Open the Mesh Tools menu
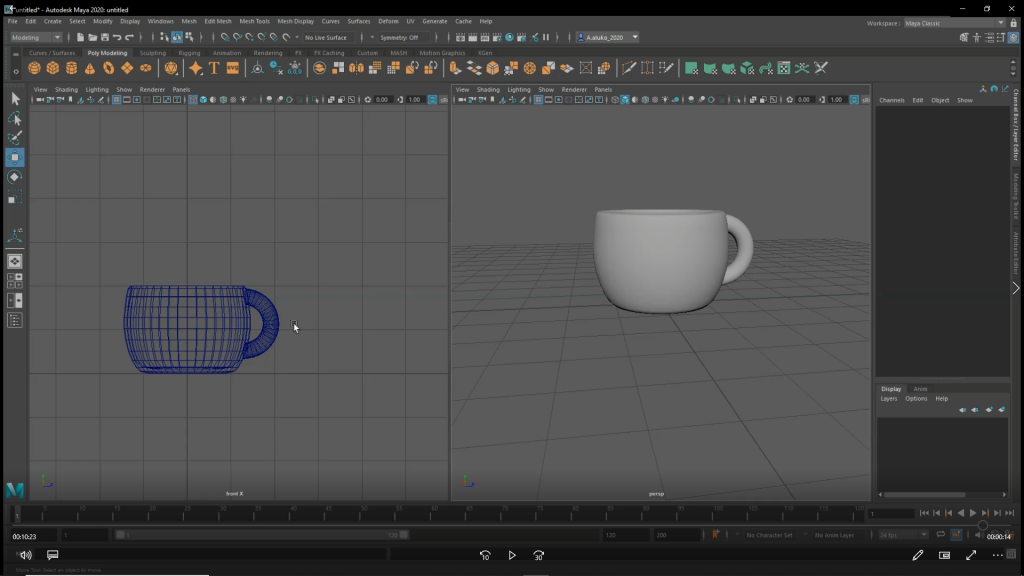This screenshot has height=576, width=1024. (254, 21)
